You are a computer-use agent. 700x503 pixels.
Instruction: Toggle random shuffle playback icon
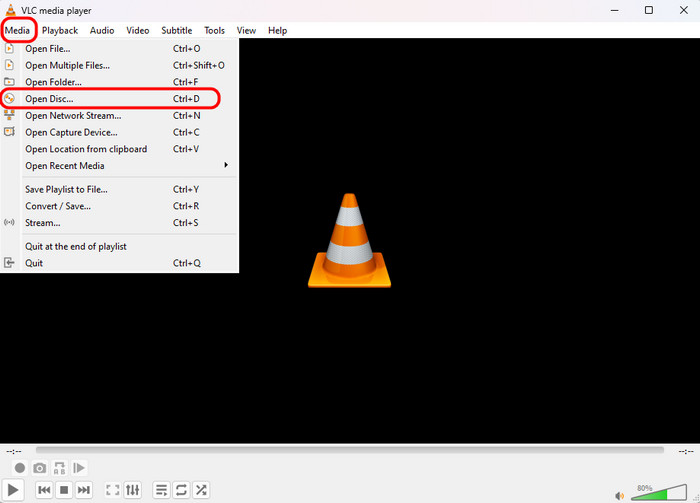[201, 490]
